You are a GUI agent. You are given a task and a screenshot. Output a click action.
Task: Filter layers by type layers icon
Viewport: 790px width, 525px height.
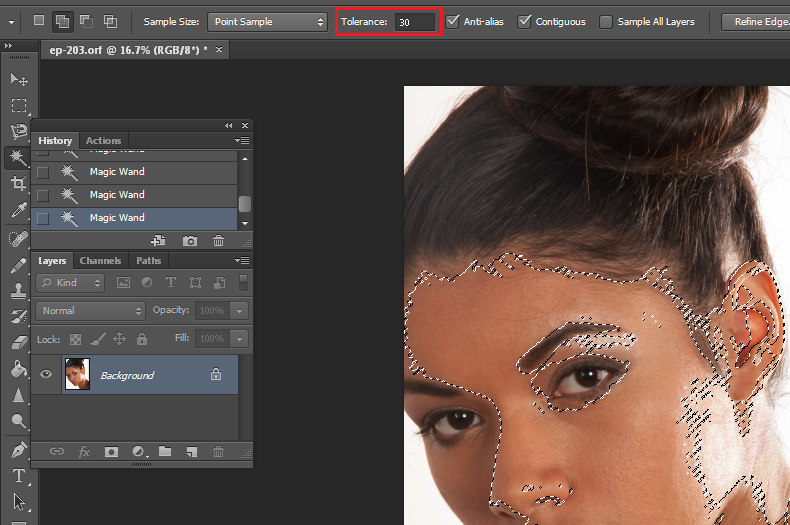pos(171,283)
